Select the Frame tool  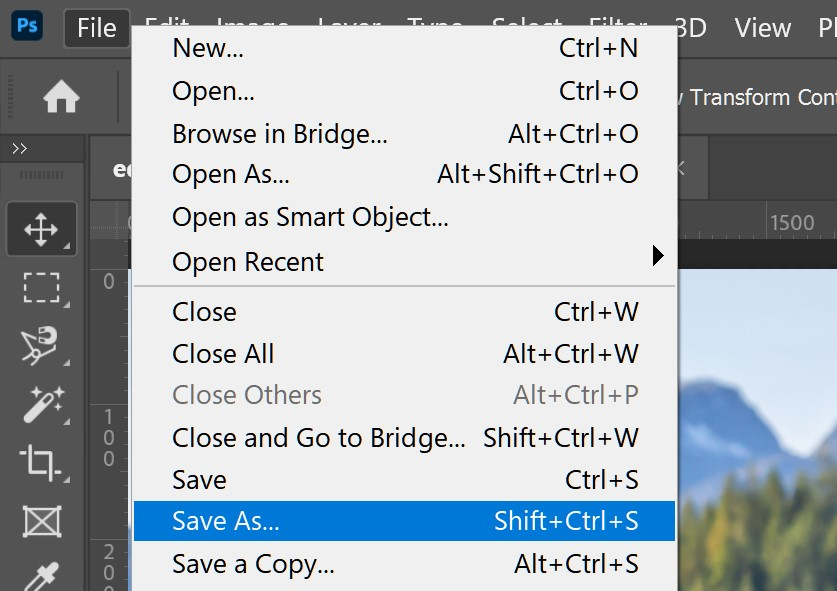[41, 520]
